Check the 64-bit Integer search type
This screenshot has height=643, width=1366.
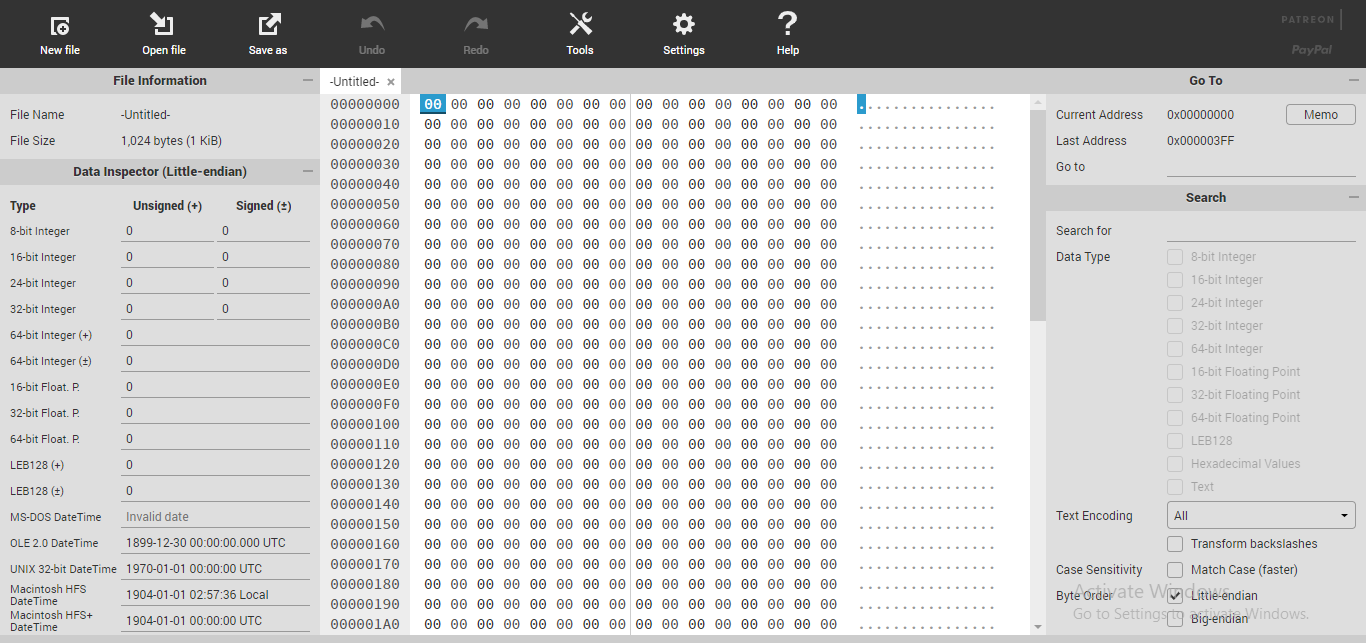[x=1175, y=349]
